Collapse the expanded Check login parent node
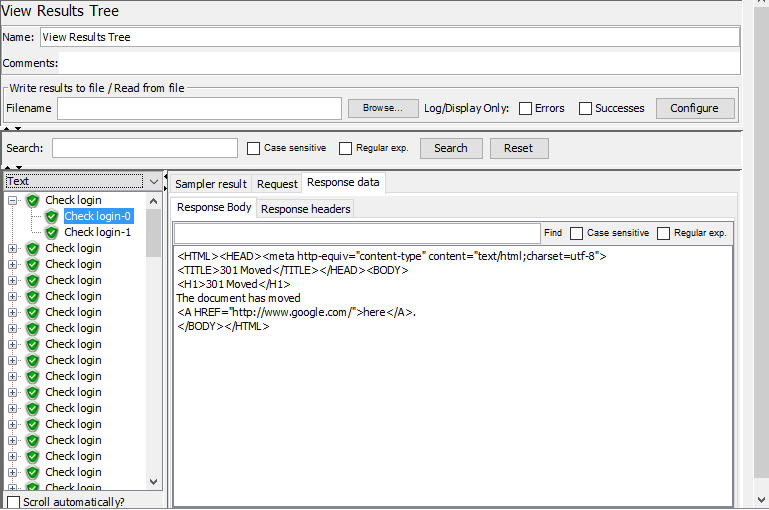Screen dimensions: 769x510 pos(13,200)
